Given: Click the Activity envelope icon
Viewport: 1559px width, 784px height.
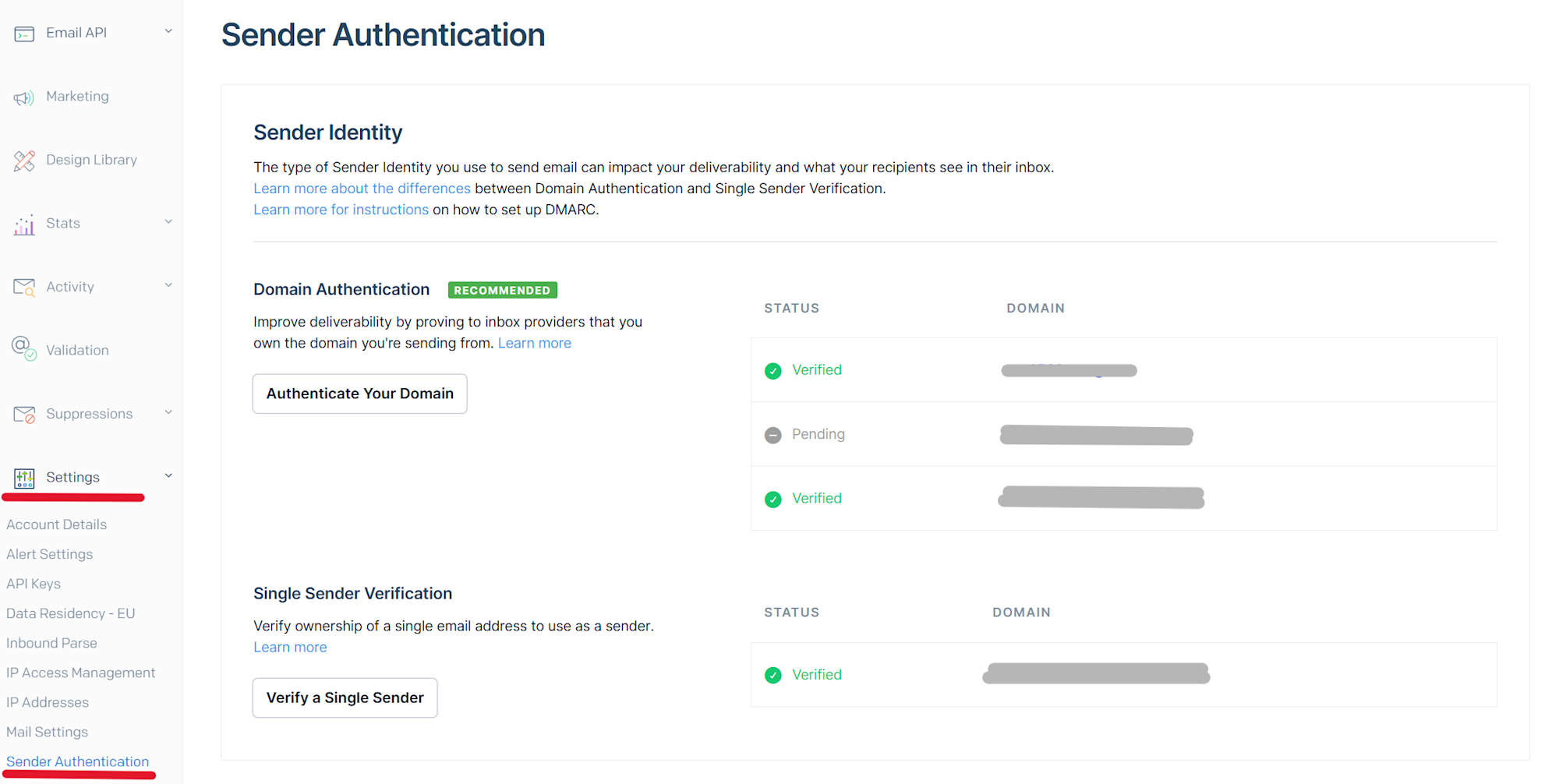Looking at the screenshot, I should coord(24,288).
